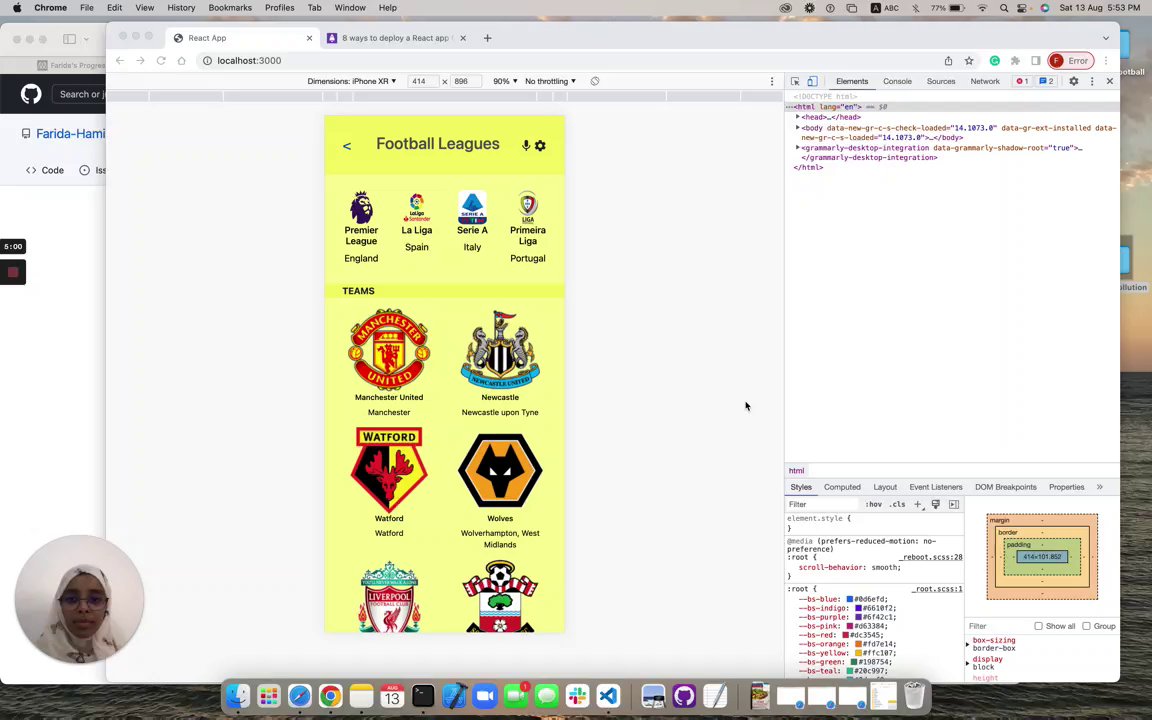The width and height of the screenshot is (1152, 720).
Task: Switch to the Sources tab in DevTools
Action: (940, 82)
